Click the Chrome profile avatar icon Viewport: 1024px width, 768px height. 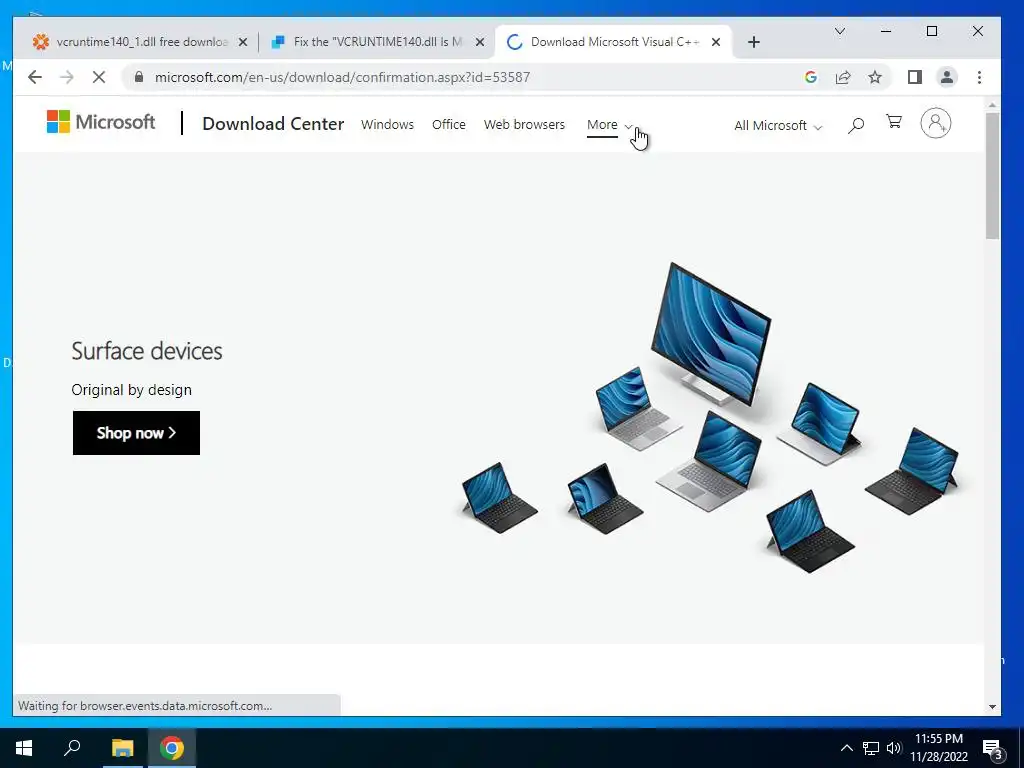click(x=946, y=77)
